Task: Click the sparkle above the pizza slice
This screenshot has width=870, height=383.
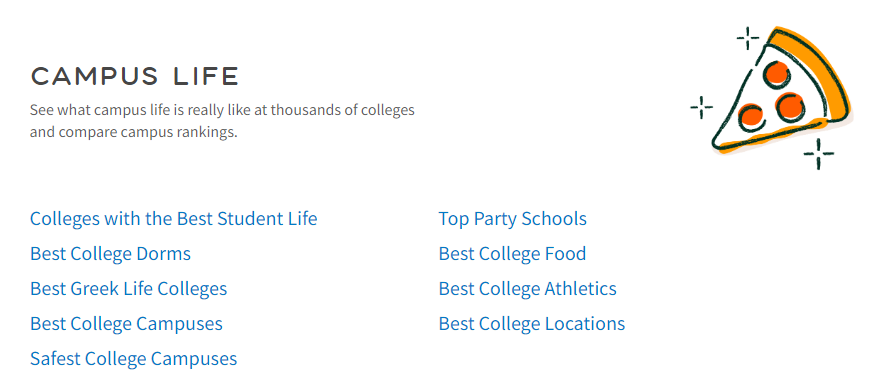Action: (748, 38)
